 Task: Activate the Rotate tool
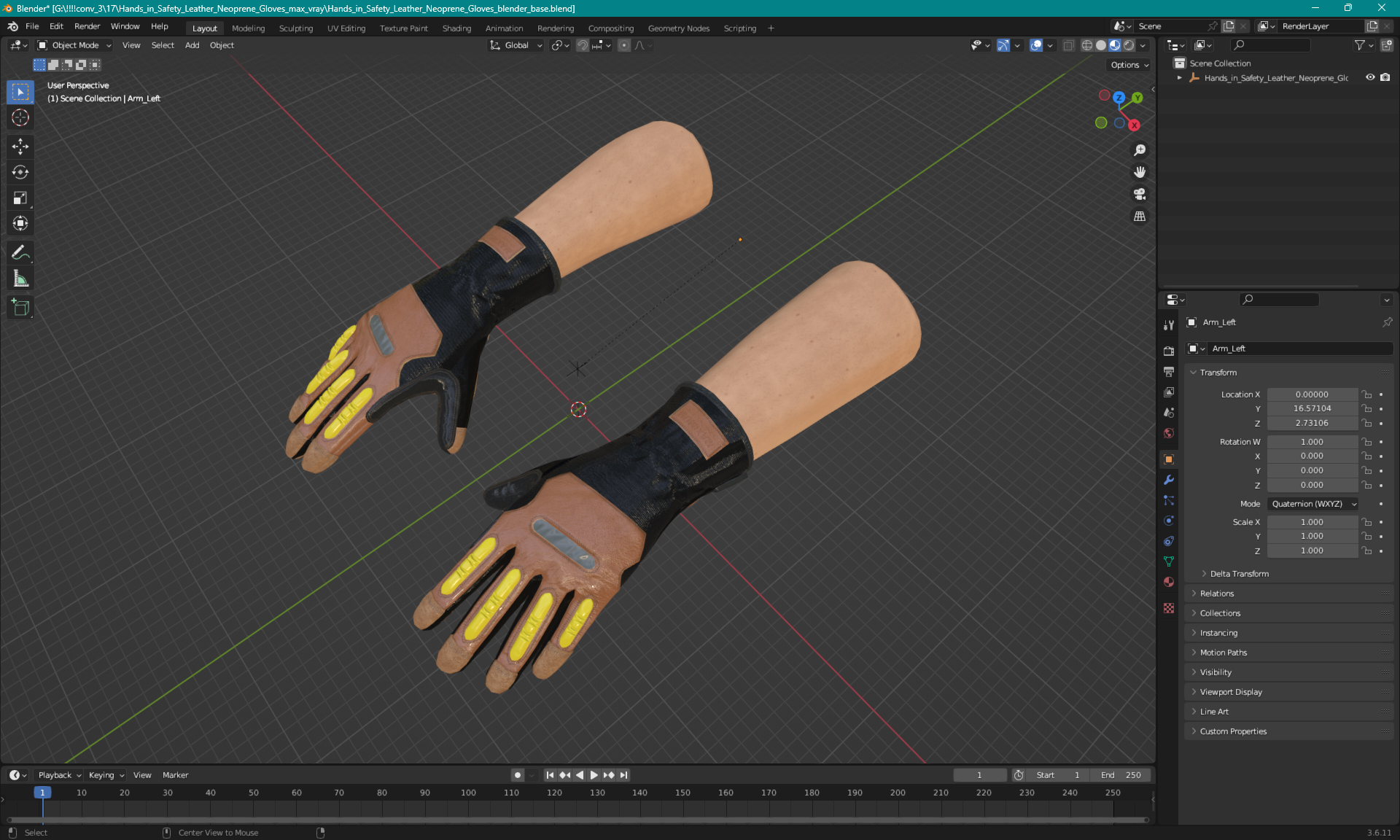pyautogui.click(x=20, y=172)
